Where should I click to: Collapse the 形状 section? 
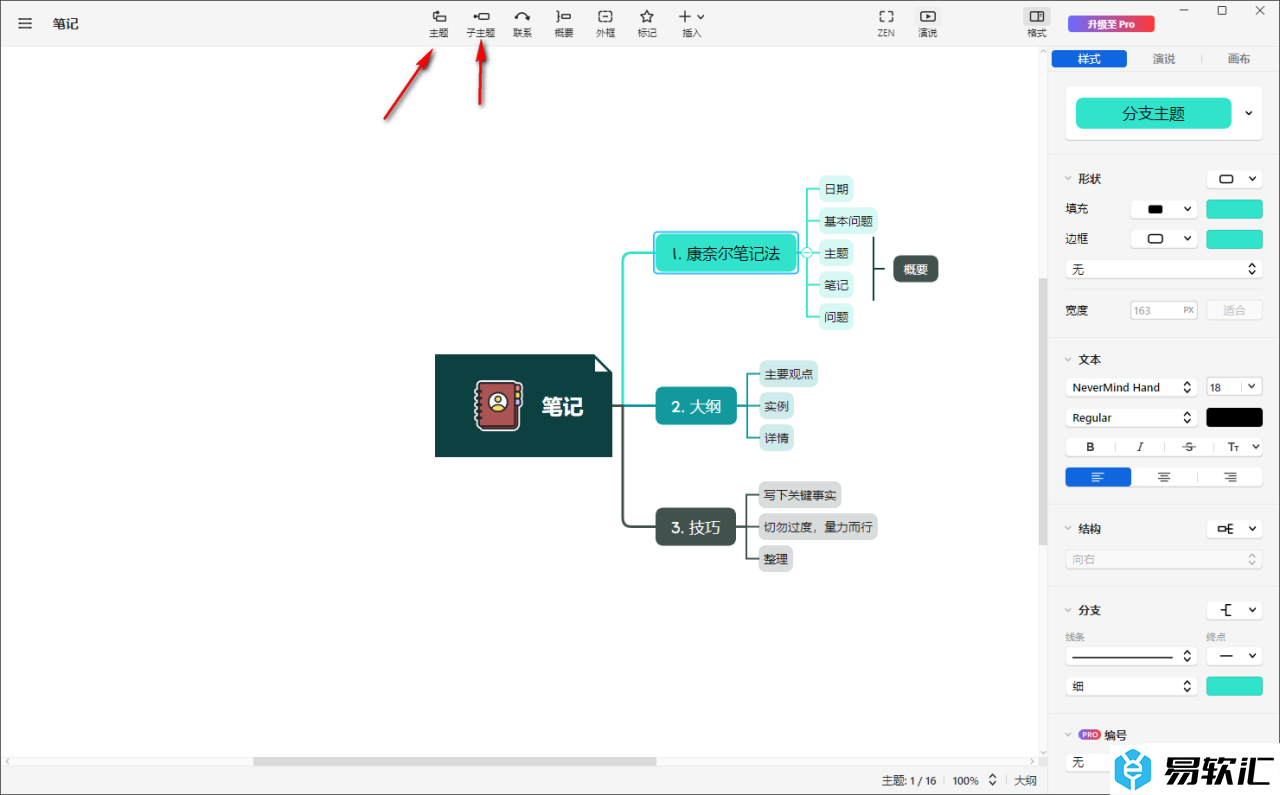pyautogui.click(x=1068, y=179)
